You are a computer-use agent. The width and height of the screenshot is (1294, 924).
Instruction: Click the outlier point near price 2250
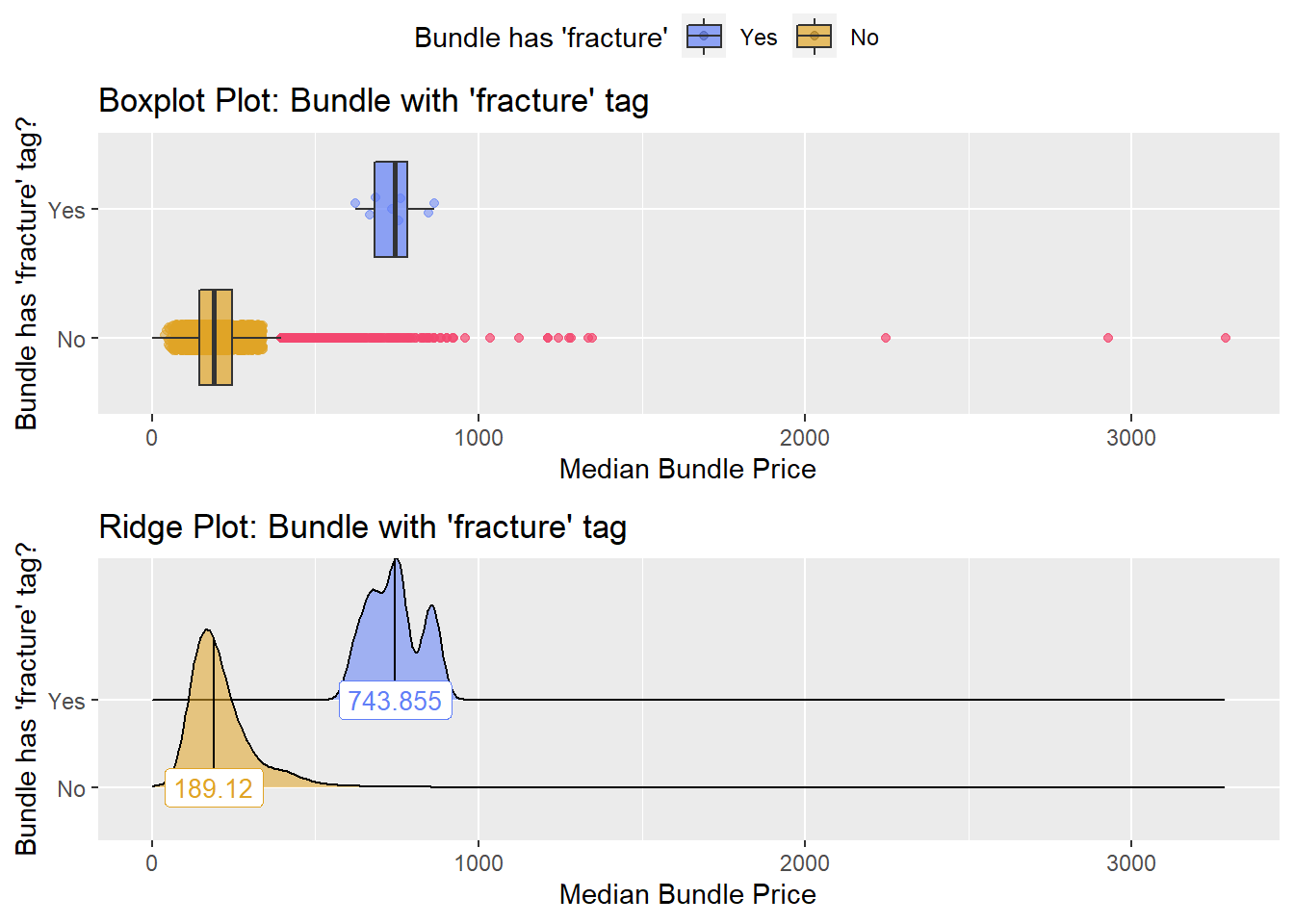[886, 338]
